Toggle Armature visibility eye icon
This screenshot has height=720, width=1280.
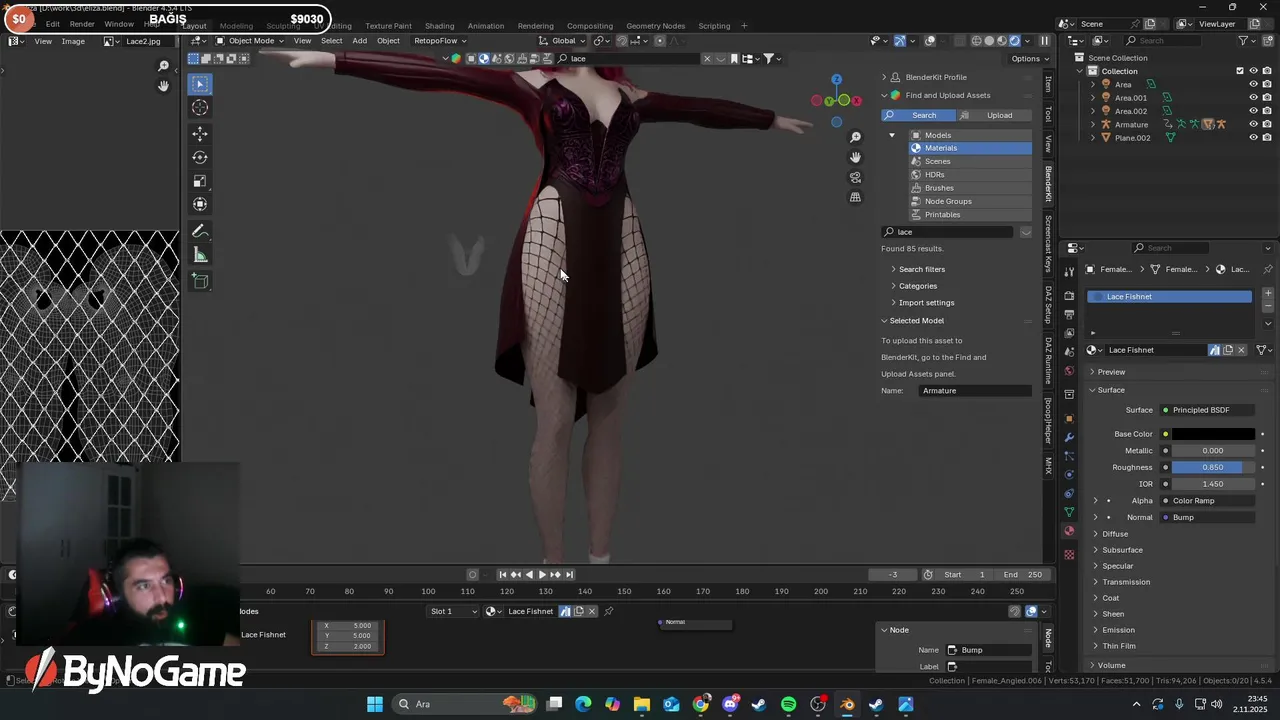click(1253, 124)
